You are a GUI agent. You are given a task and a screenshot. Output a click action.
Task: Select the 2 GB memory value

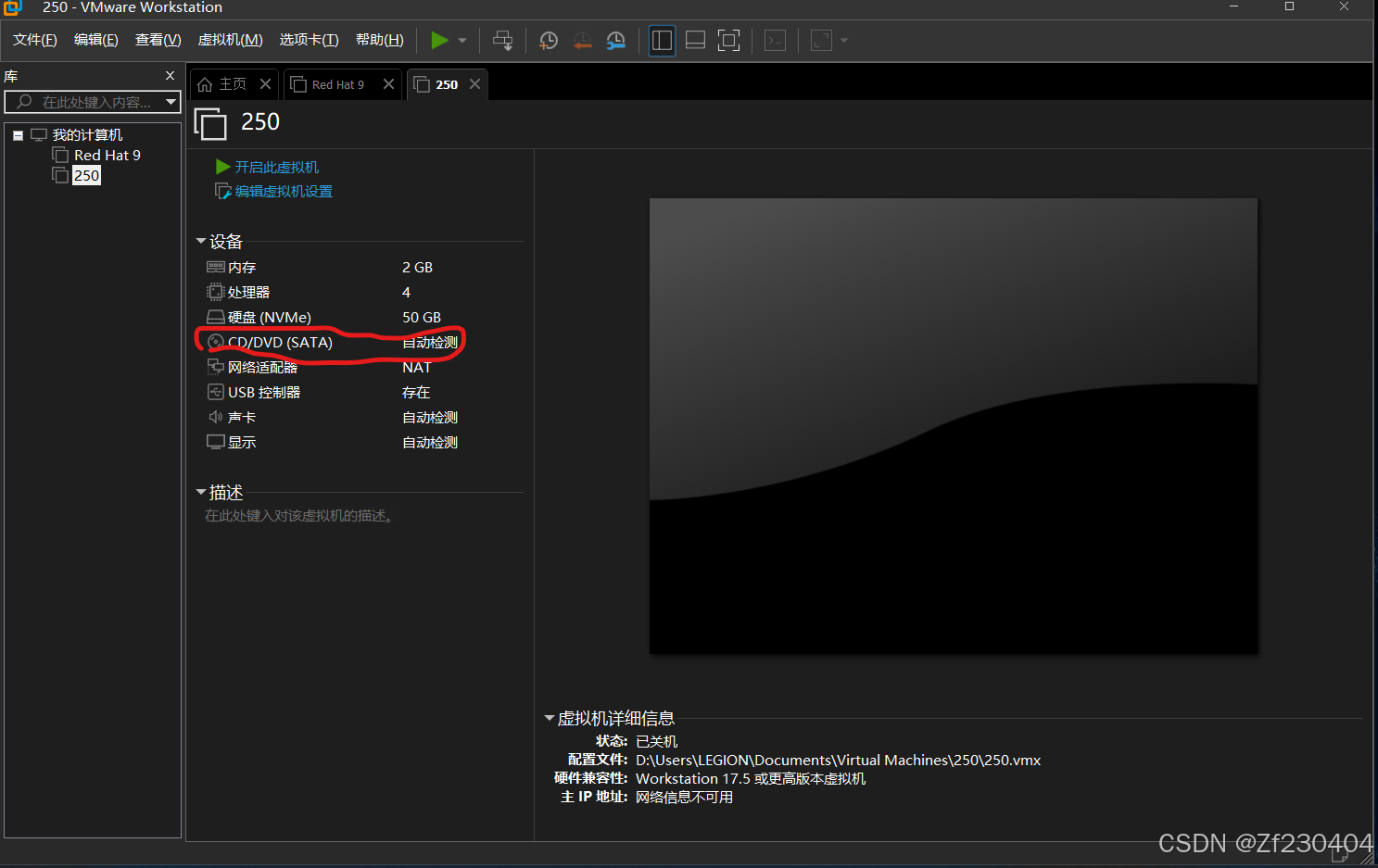[x=417, y=267]
